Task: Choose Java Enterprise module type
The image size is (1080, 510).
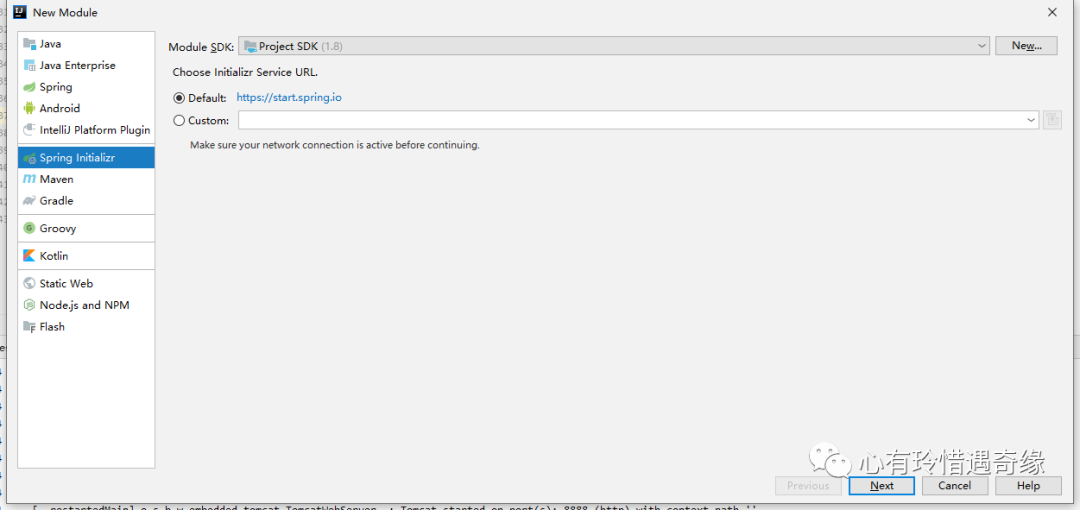Action: [86, 65]
